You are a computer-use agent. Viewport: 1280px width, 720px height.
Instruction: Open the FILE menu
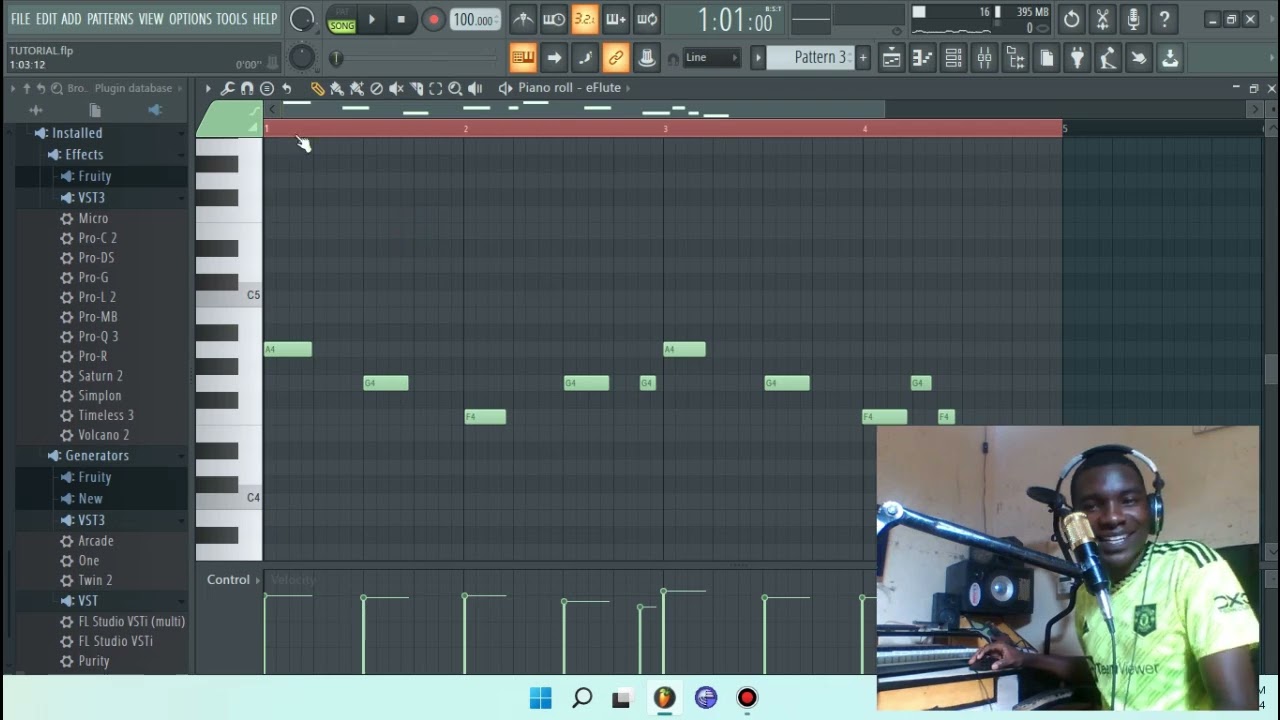pos(20,19)
